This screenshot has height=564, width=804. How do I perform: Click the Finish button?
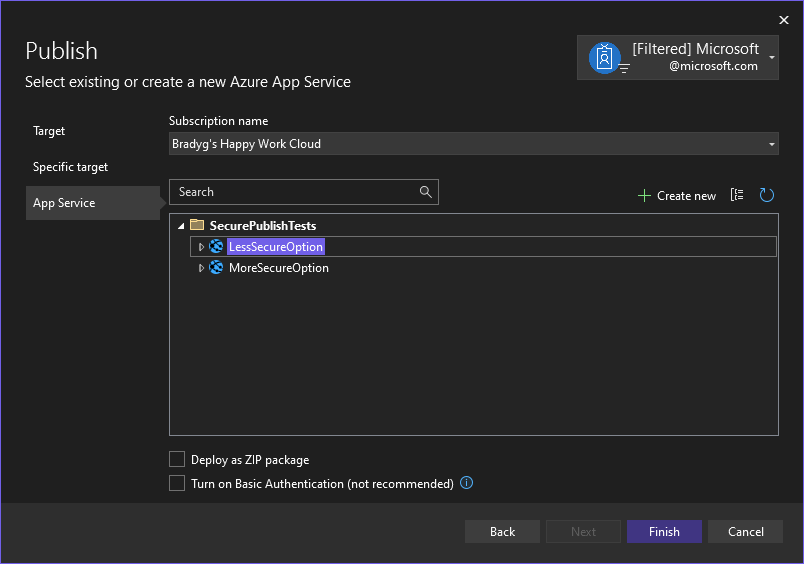[x=664, y=532]
